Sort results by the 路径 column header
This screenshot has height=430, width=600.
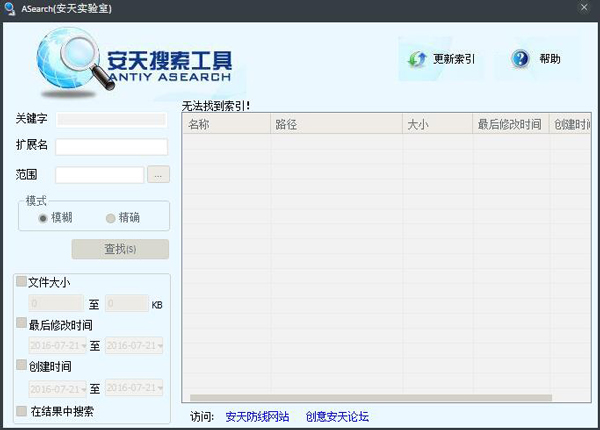point(336,124)
